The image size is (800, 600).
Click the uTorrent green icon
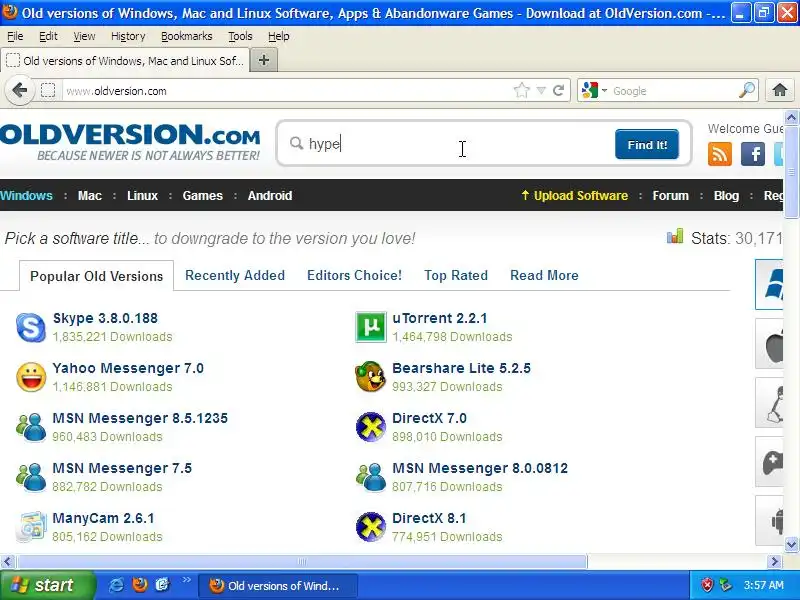371,327
